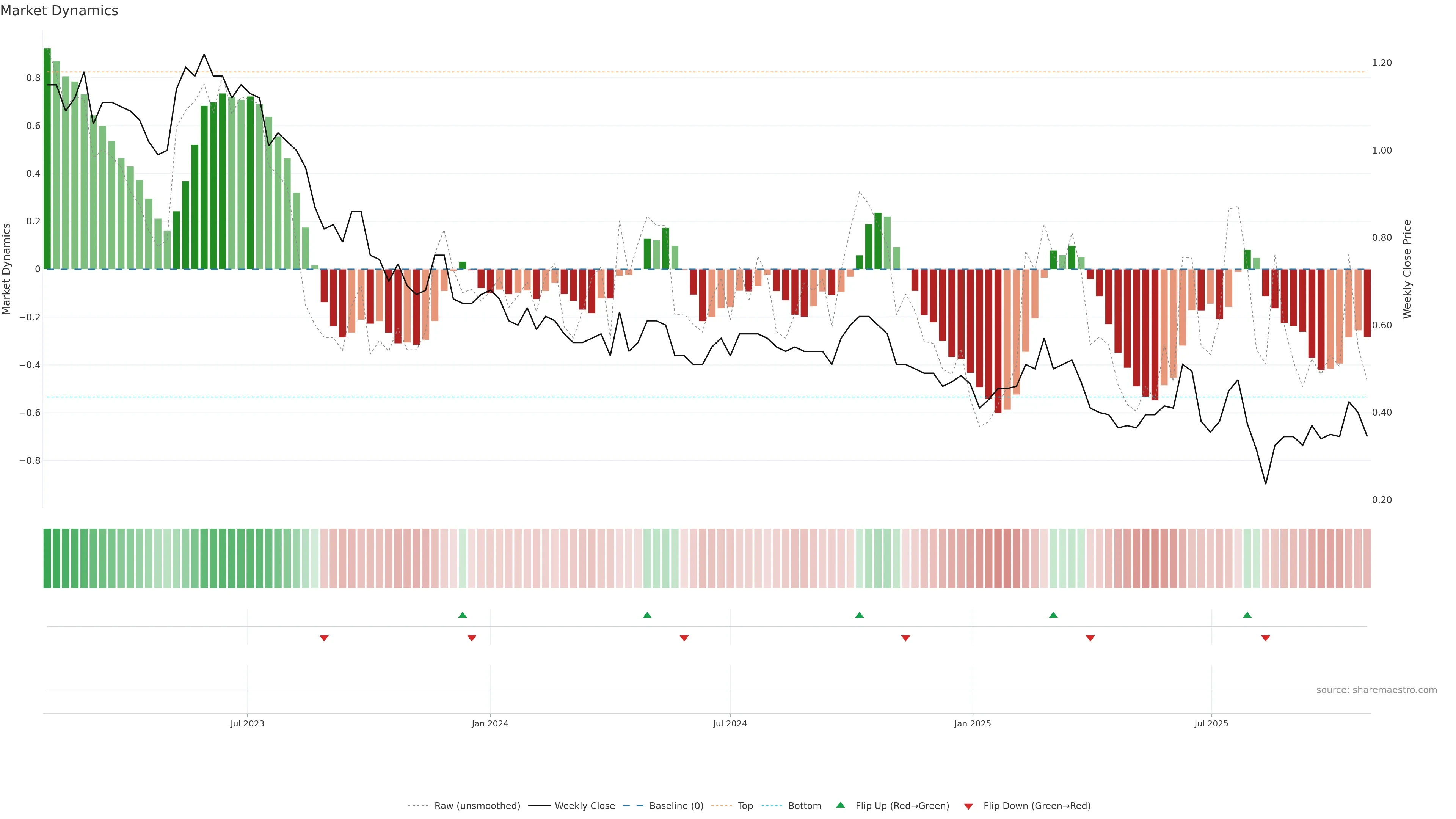This screenshot has height=819, width=1456.
Task: Click the Jan 2024 x-axis label
Action: point(490,723)
